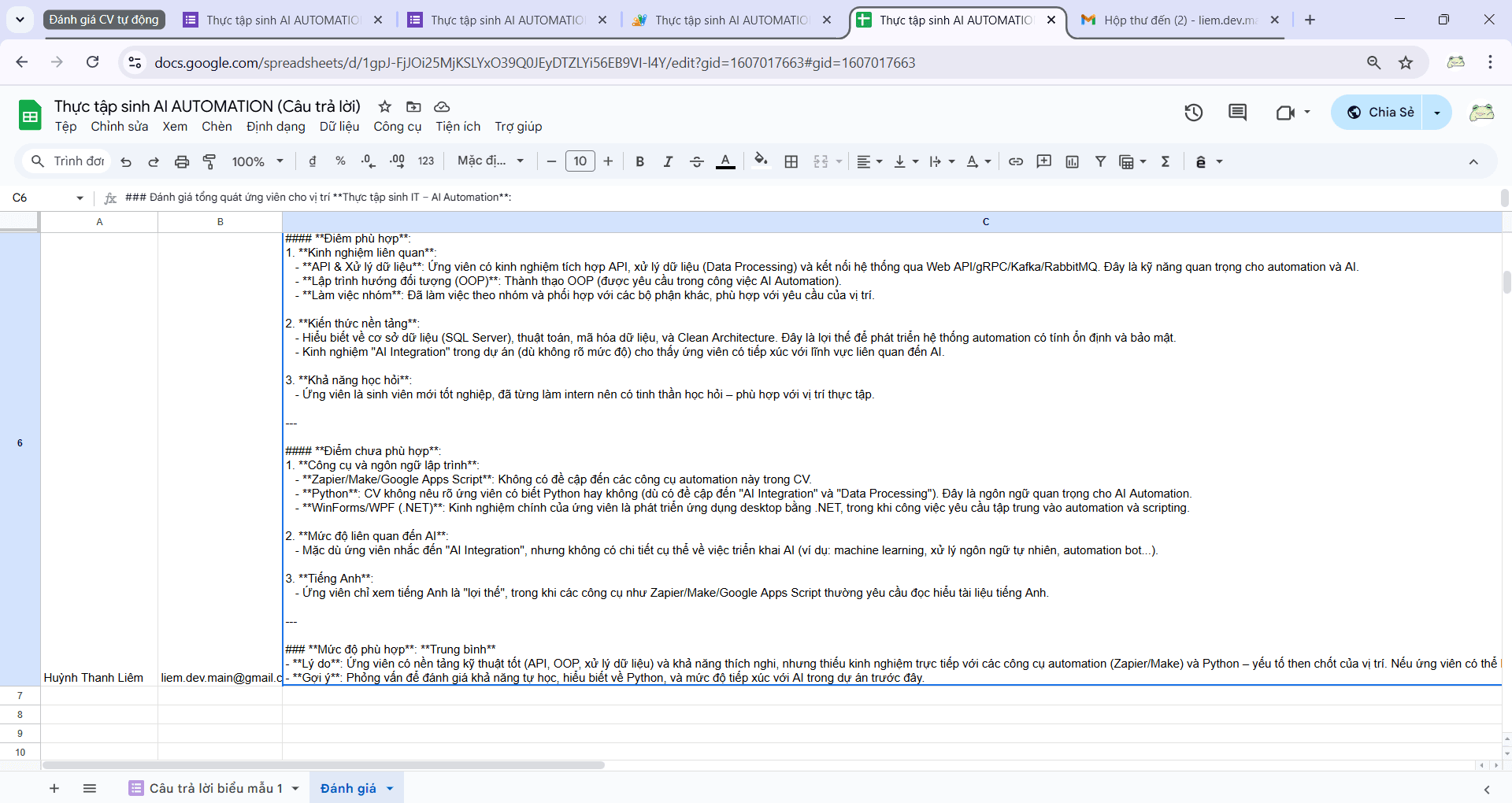
Task: Toggle italic formatting
Action: pos(668,161)
